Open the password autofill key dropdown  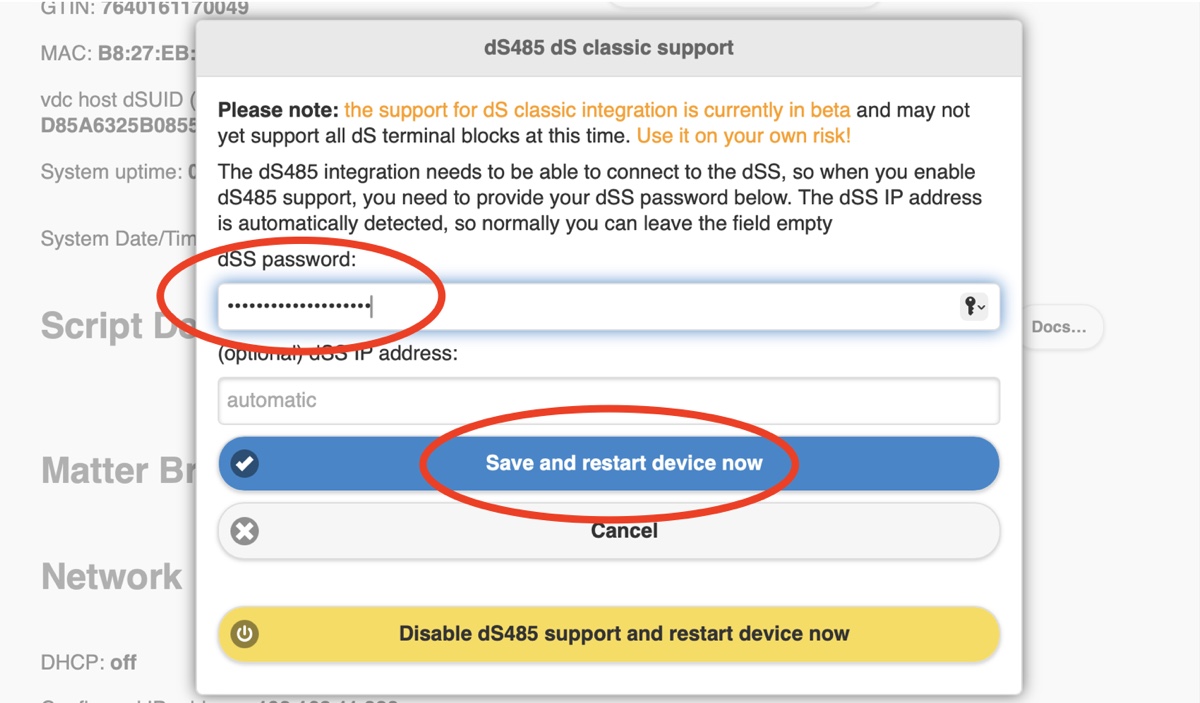point(973,308)
